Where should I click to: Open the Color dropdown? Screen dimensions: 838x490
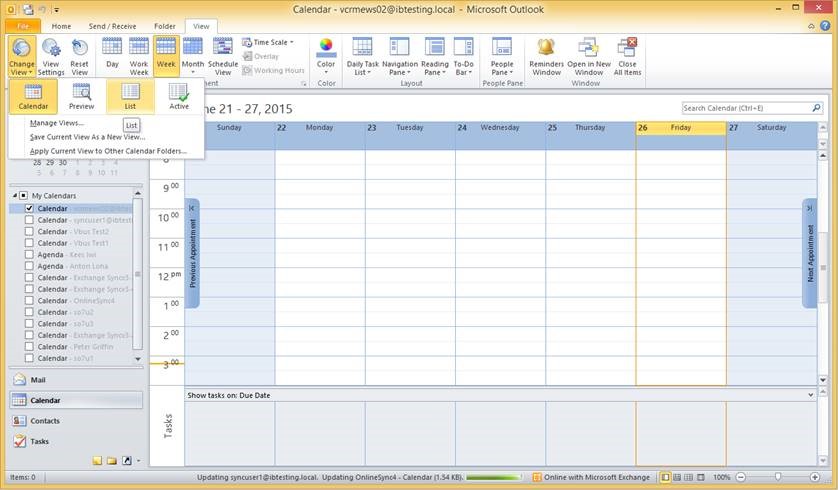click(x=326, y=57)
